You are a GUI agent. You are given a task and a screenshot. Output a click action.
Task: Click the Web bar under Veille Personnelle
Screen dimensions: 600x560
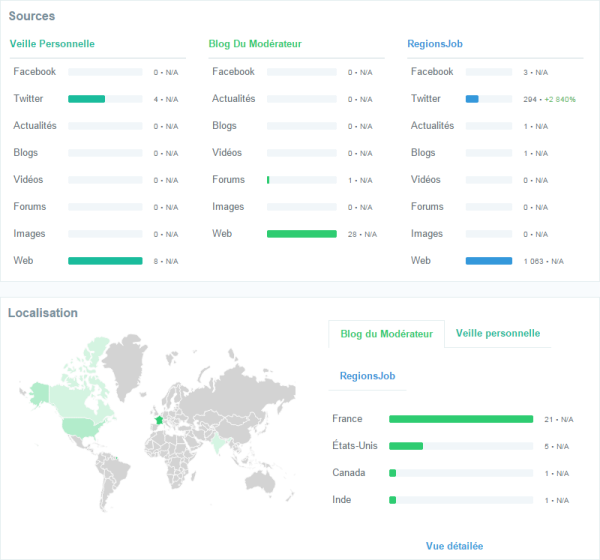105,261
